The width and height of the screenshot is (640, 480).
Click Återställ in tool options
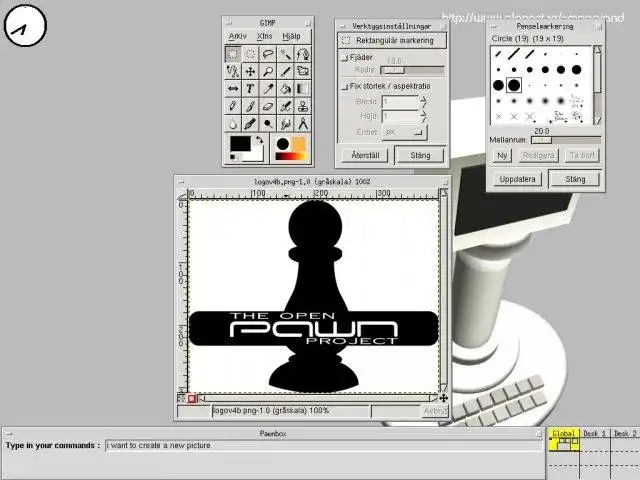click(x=365, y=156)
